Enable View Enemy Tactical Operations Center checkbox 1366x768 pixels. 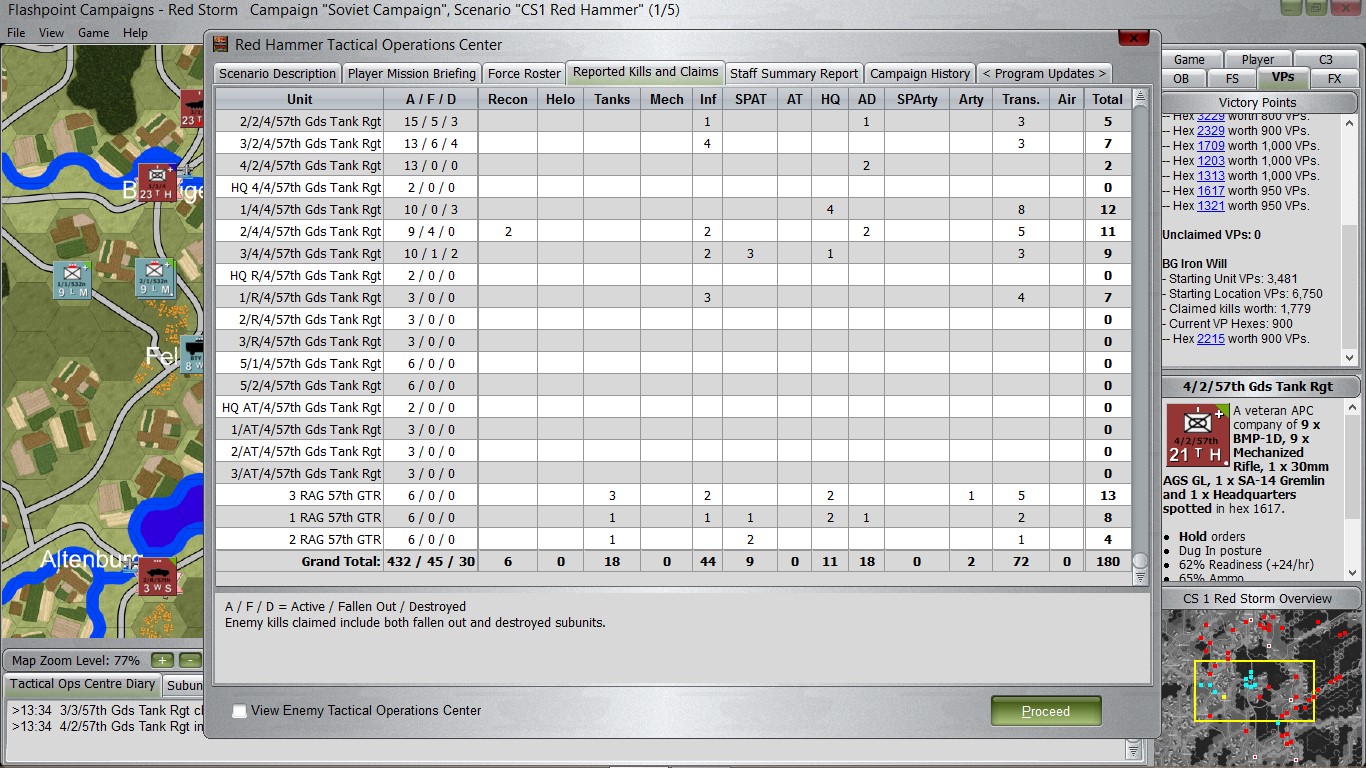(x=239, y=711)
